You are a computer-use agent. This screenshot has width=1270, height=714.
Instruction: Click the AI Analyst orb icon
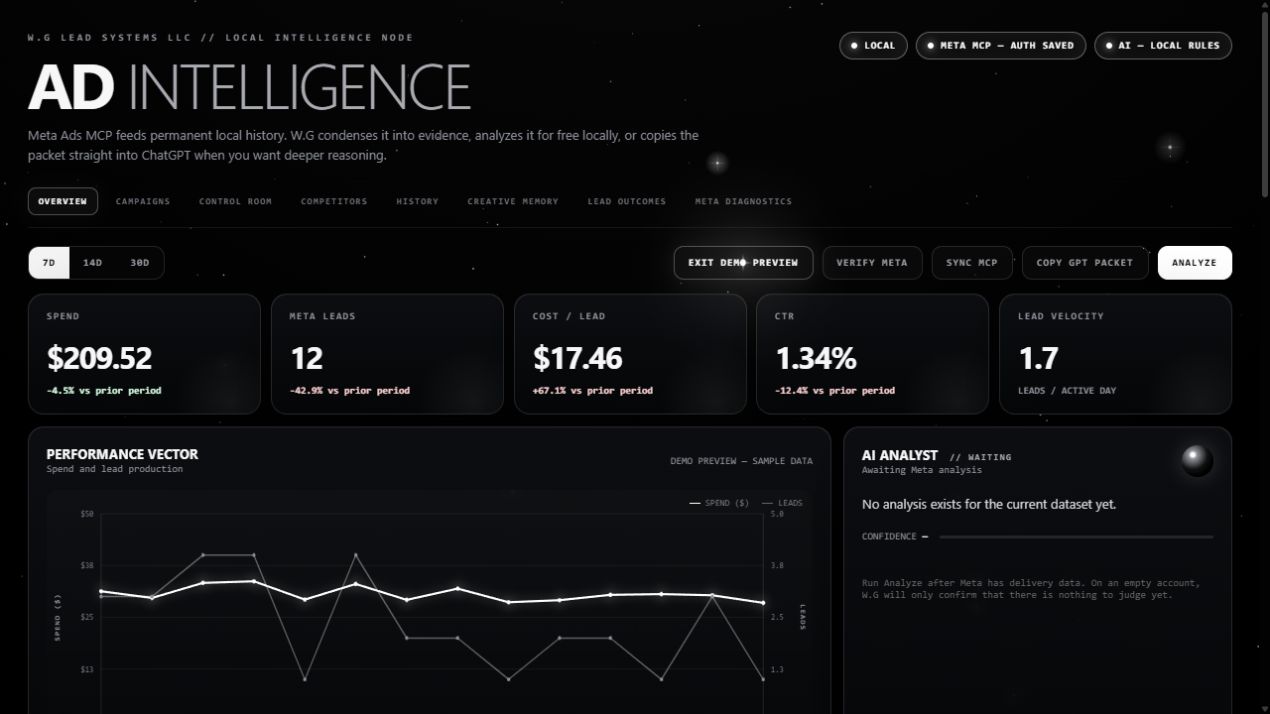click(1197, 461)
